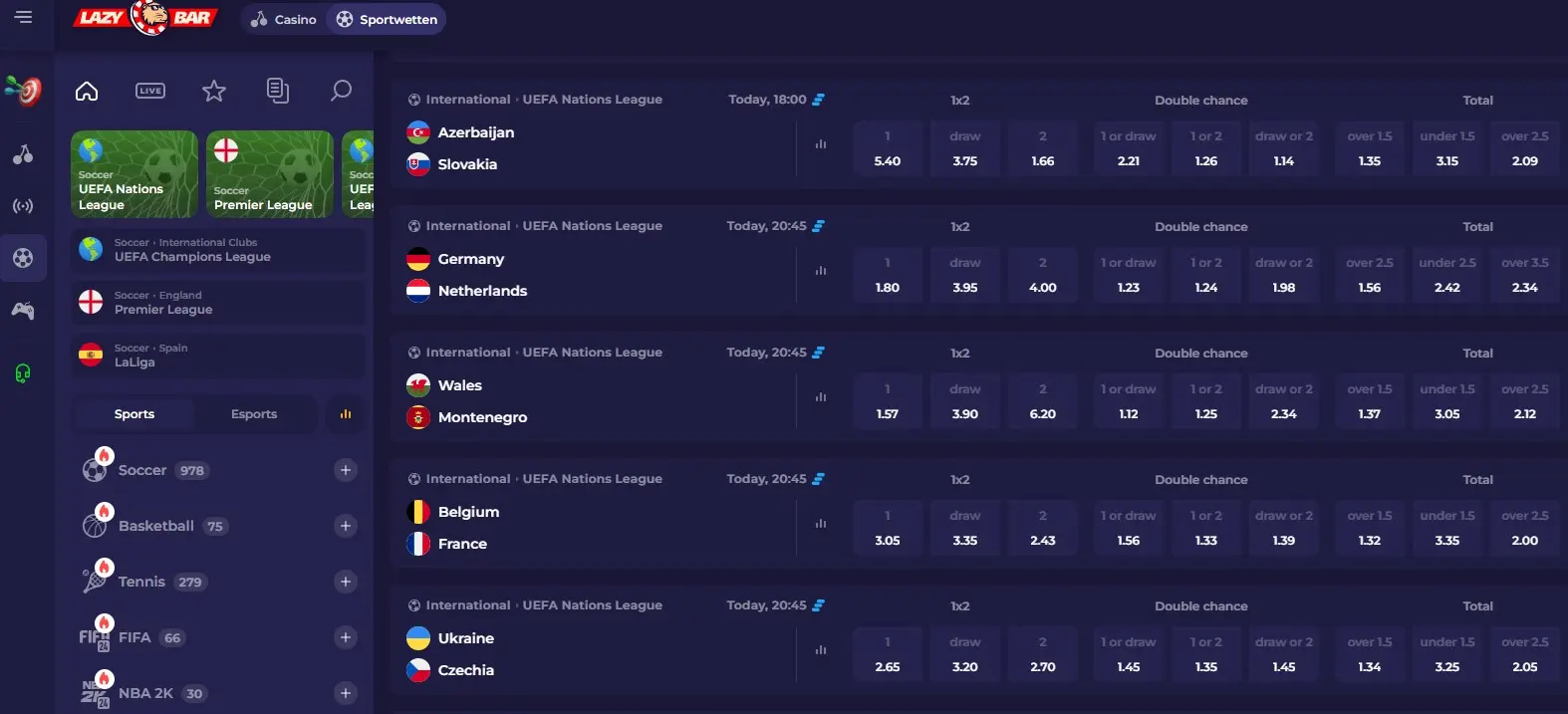The width and height of the screenshot is (1568, 714).
Task: Open the hamburger menu icon
Action: [23, 17]
